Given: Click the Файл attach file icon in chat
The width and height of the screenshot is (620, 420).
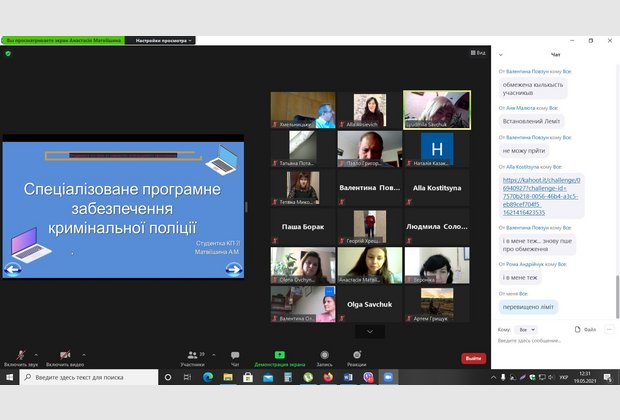Looking at the screenshot, I should click(x=585, y=328).
